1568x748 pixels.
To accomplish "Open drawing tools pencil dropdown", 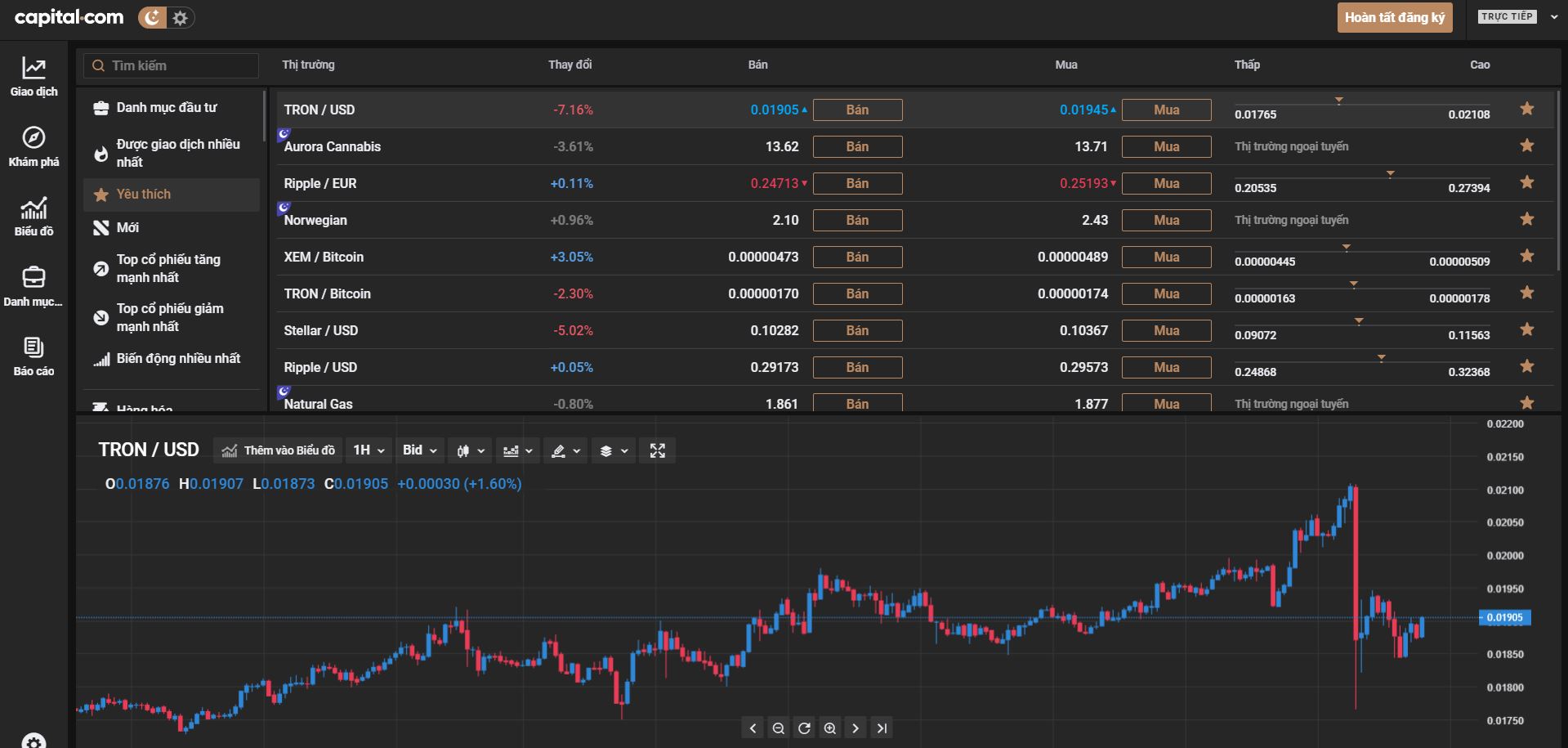I will pos(565,450).
